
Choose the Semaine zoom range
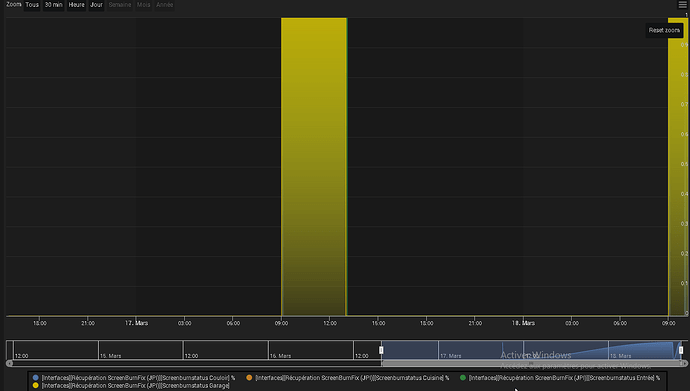click(120, 5)
